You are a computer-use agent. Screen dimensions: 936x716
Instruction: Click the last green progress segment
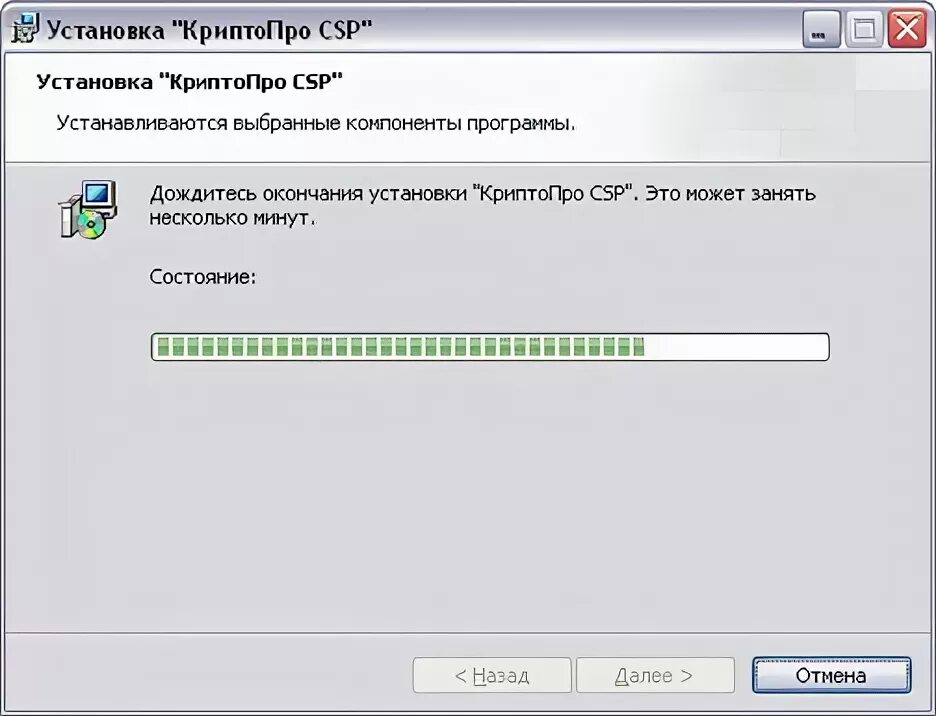click(x=639, y=346)
